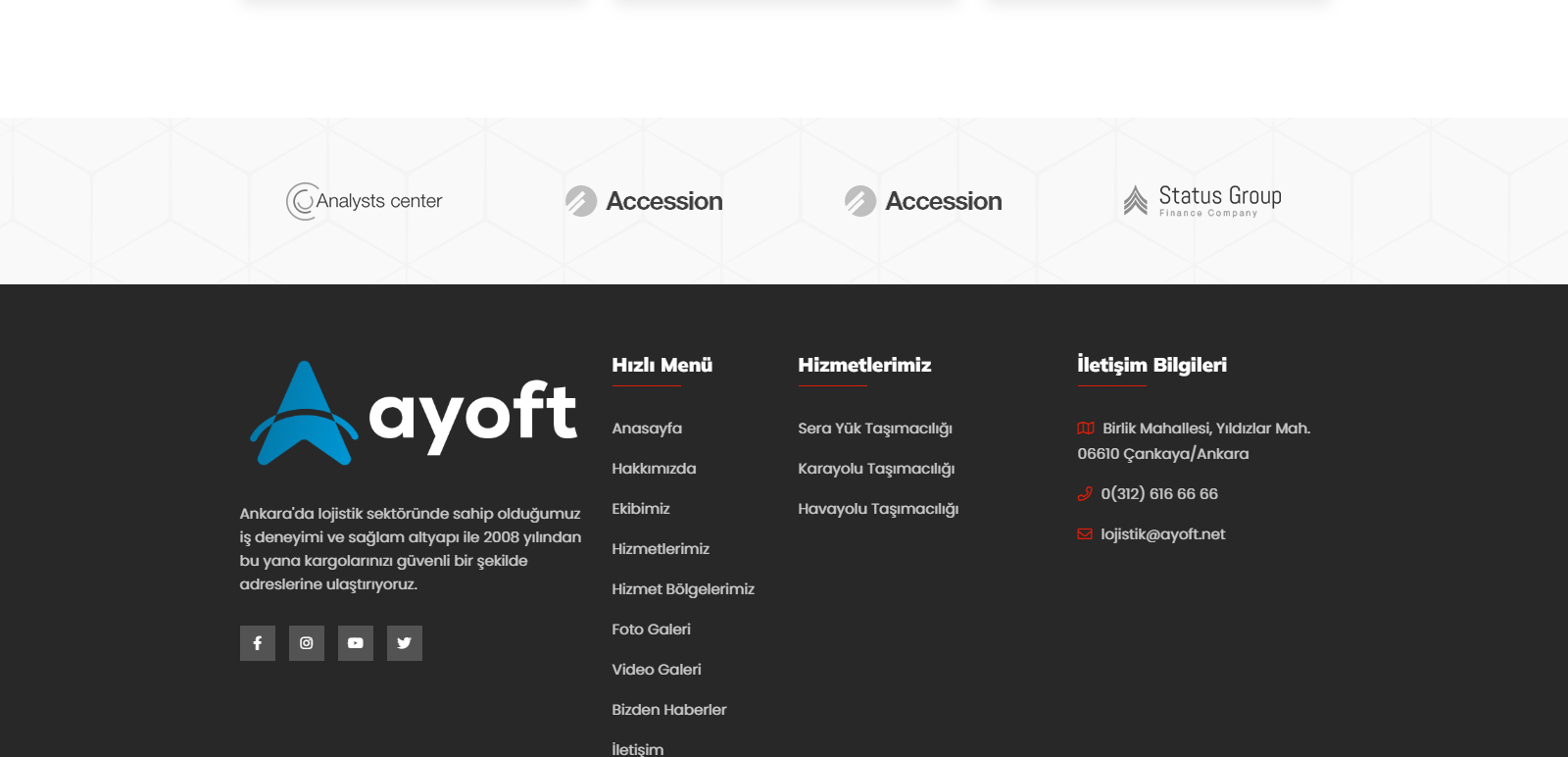Image resolution: width=1568 pixels, height=757 pixels.
Task: Click the Status Group partner logo
Action: 1202,200
